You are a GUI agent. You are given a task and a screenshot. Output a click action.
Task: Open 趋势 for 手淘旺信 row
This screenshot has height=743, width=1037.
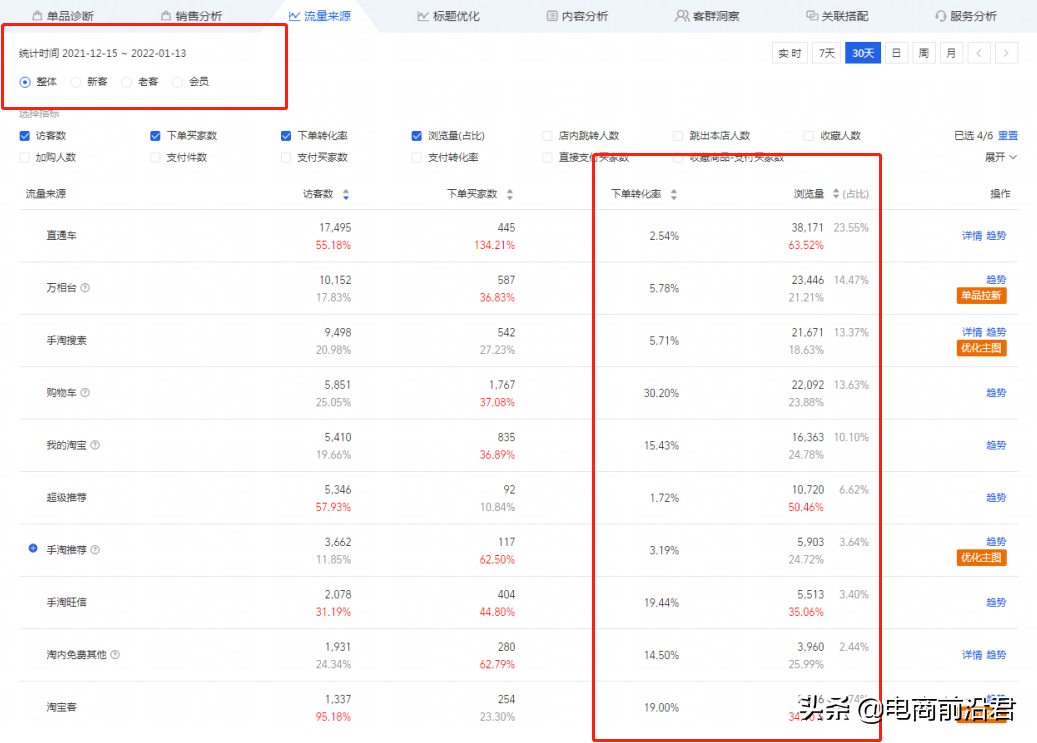[996, 603]
